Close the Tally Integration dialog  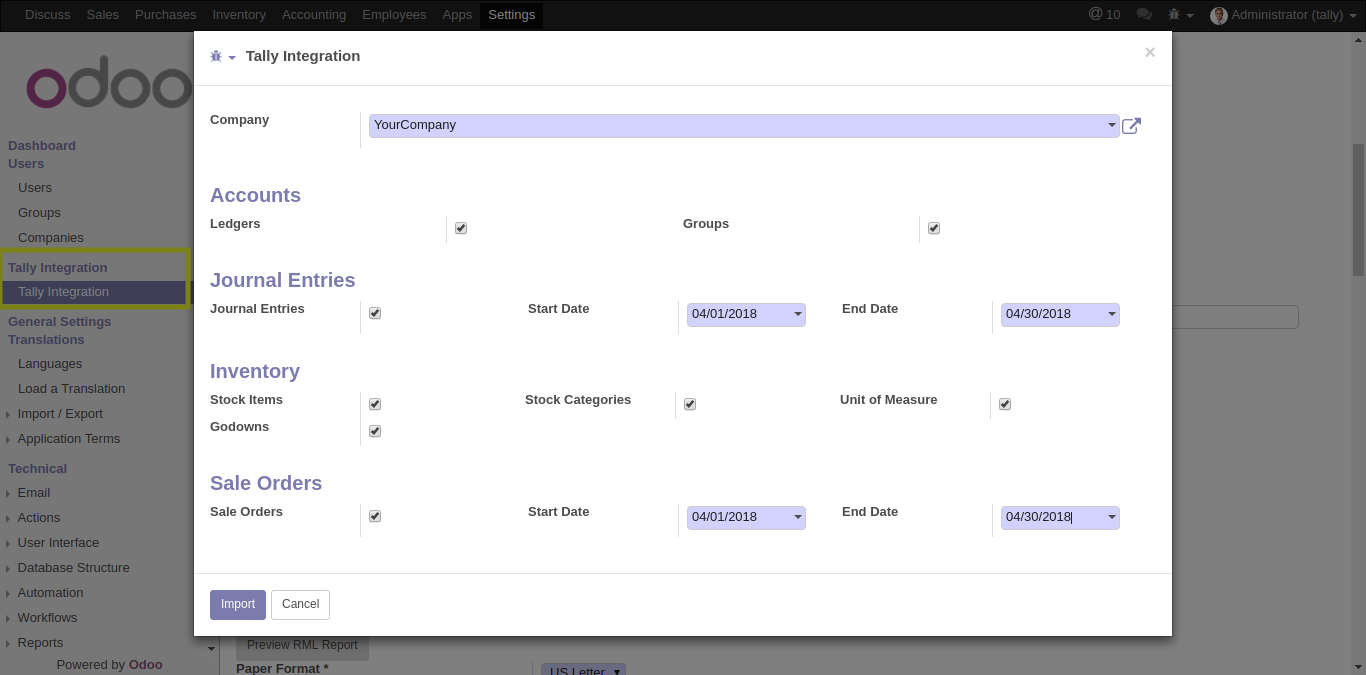pos(1150,53)
